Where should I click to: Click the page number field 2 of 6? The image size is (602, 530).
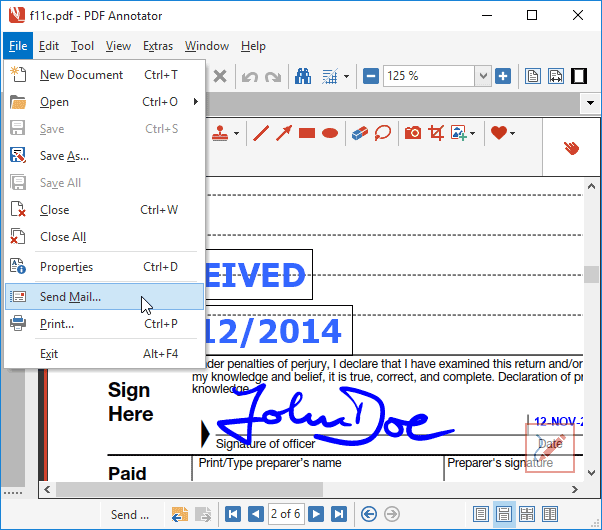click(286, 514)
